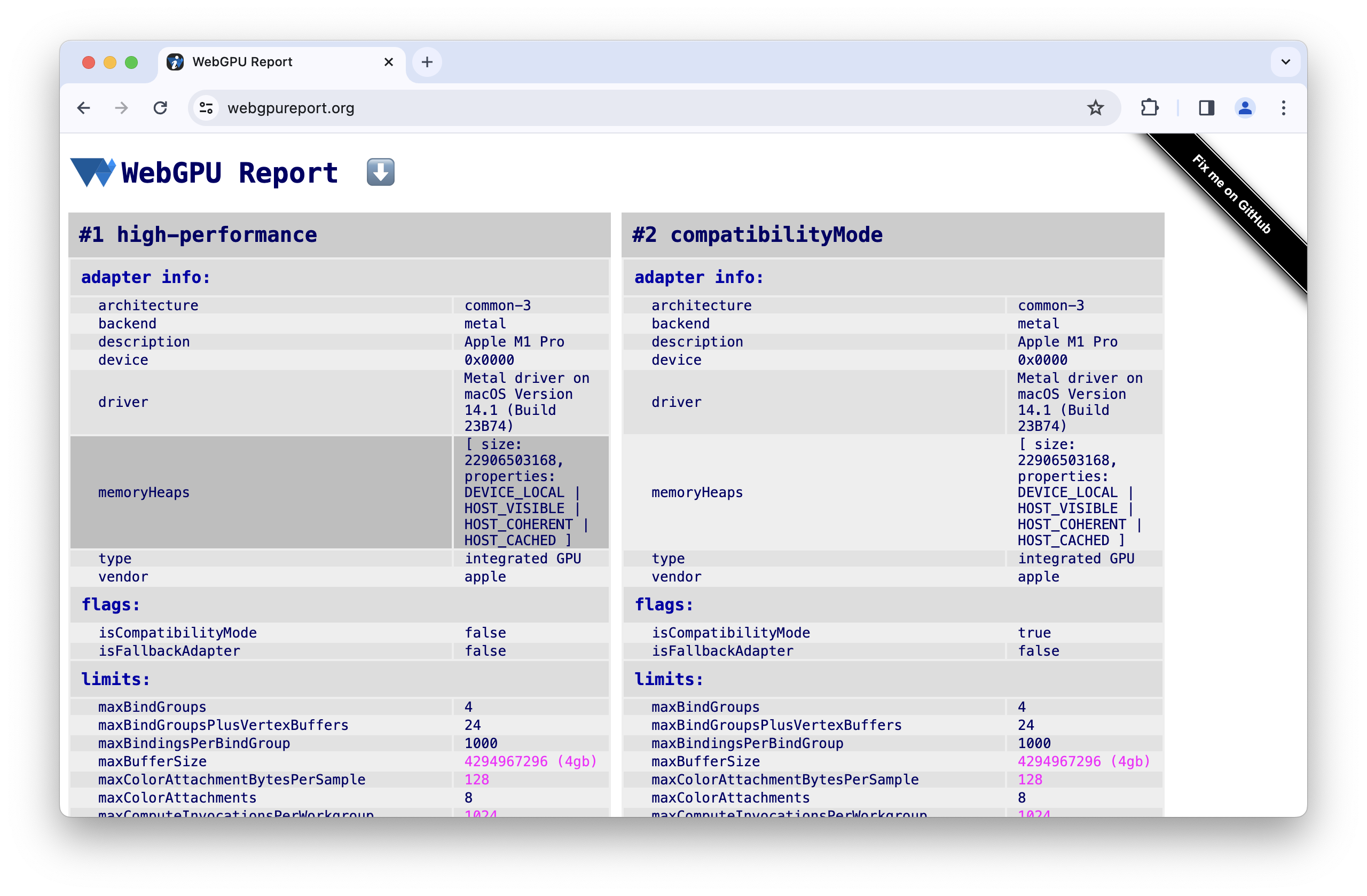Click the WebGPU Report logo icon
Screen dimensions: 1367x896
pyautogui.click(x=93, y=170)
